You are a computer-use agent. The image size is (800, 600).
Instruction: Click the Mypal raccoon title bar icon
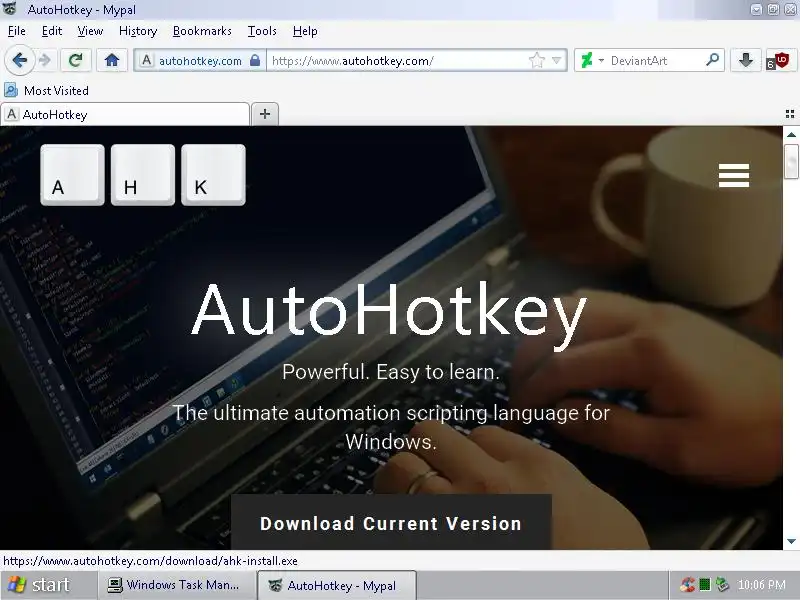10,9
